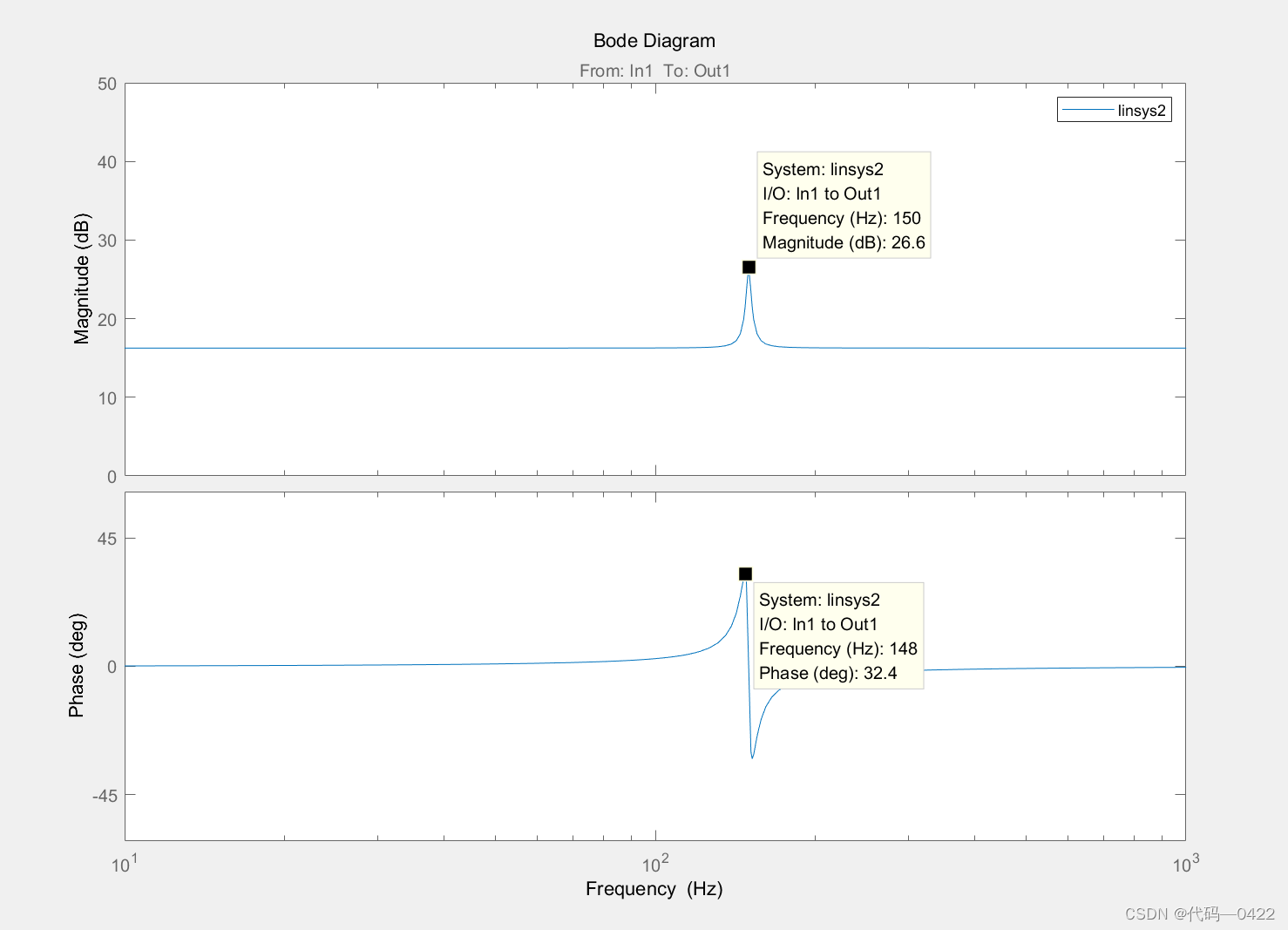
Task: Click the -45 phase axis tick label
Action: (105, 795)
